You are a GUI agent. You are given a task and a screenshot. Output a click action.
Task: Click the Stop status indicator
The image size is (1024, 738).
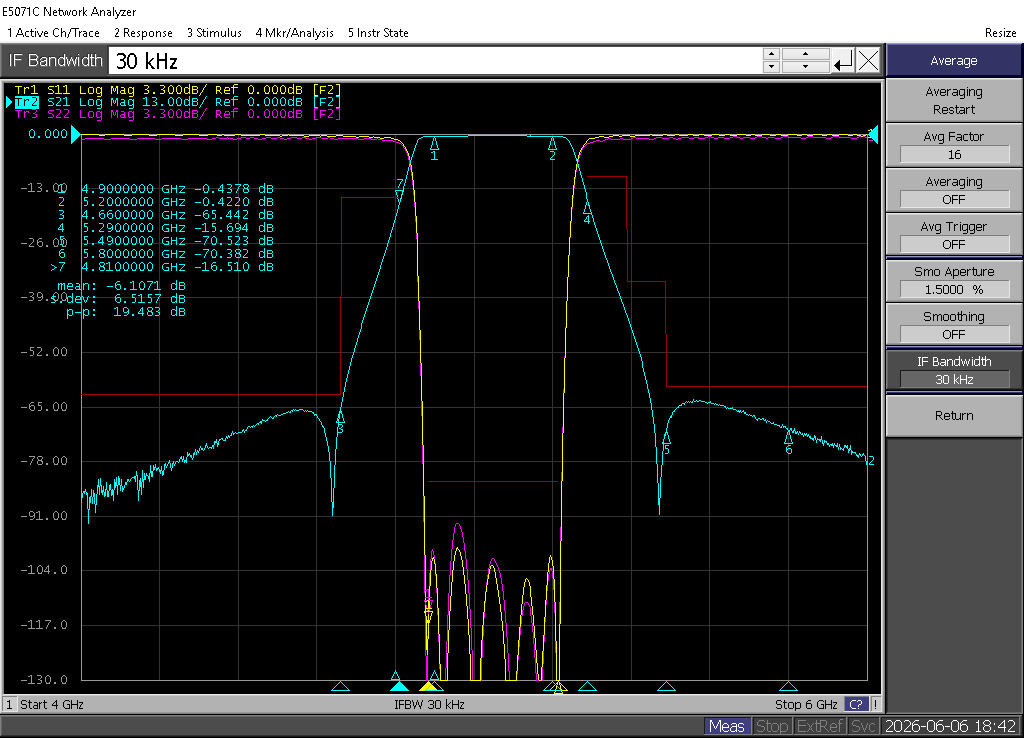772,726
